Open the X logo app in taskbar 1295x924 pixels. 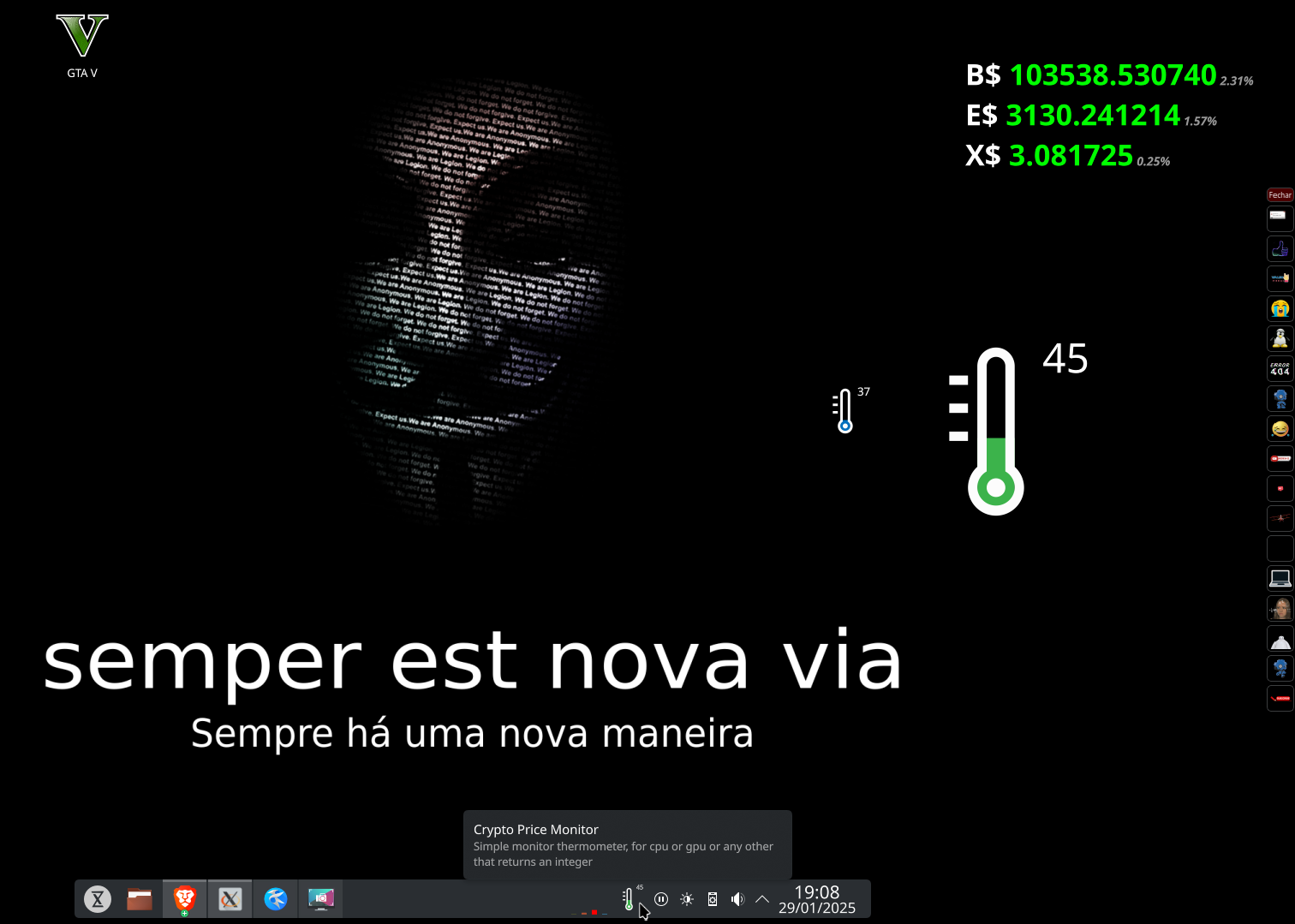[x=230, y=899]
